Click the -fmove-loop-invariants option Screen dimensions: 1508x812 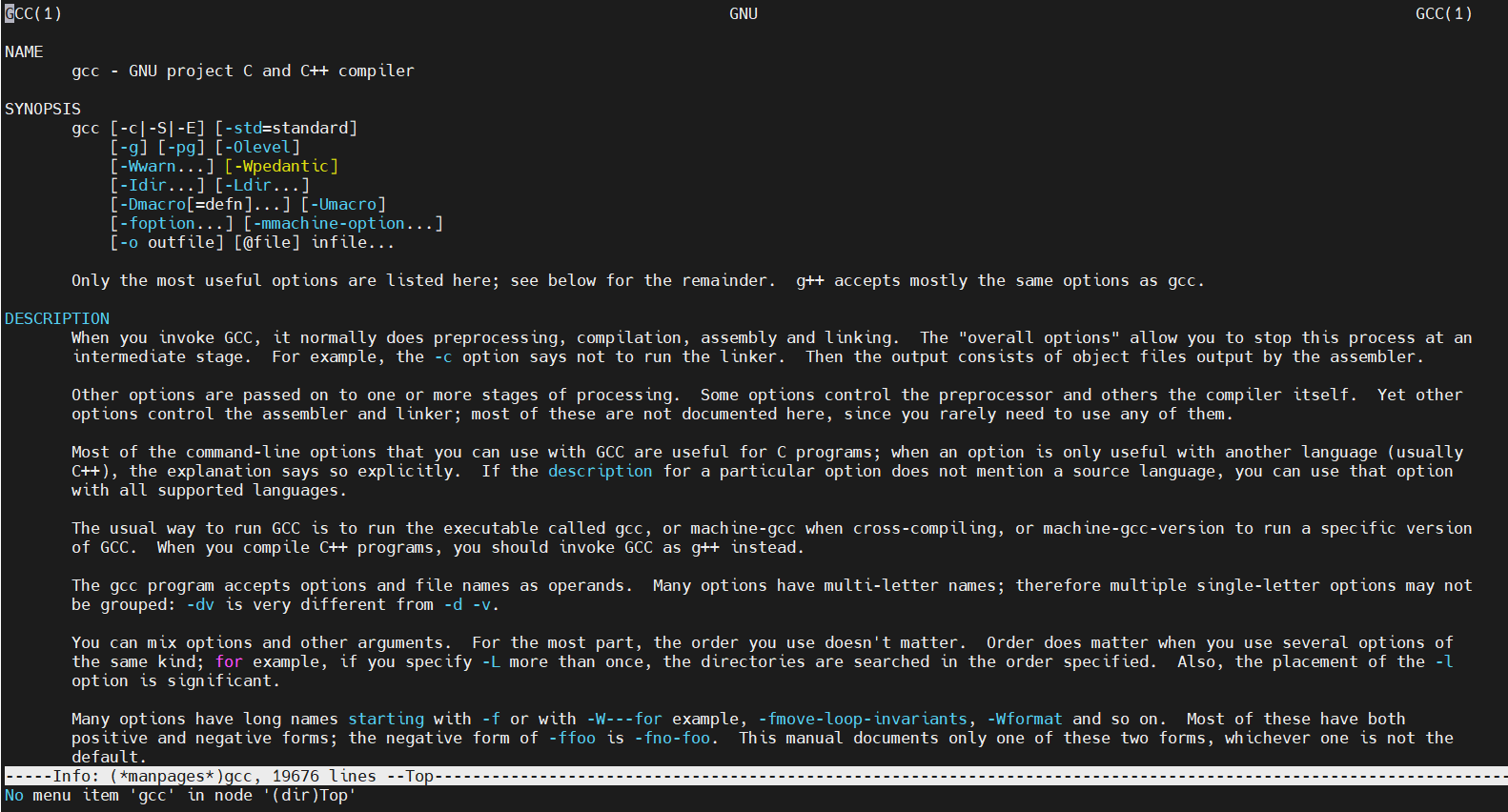[x=863, y=719]
